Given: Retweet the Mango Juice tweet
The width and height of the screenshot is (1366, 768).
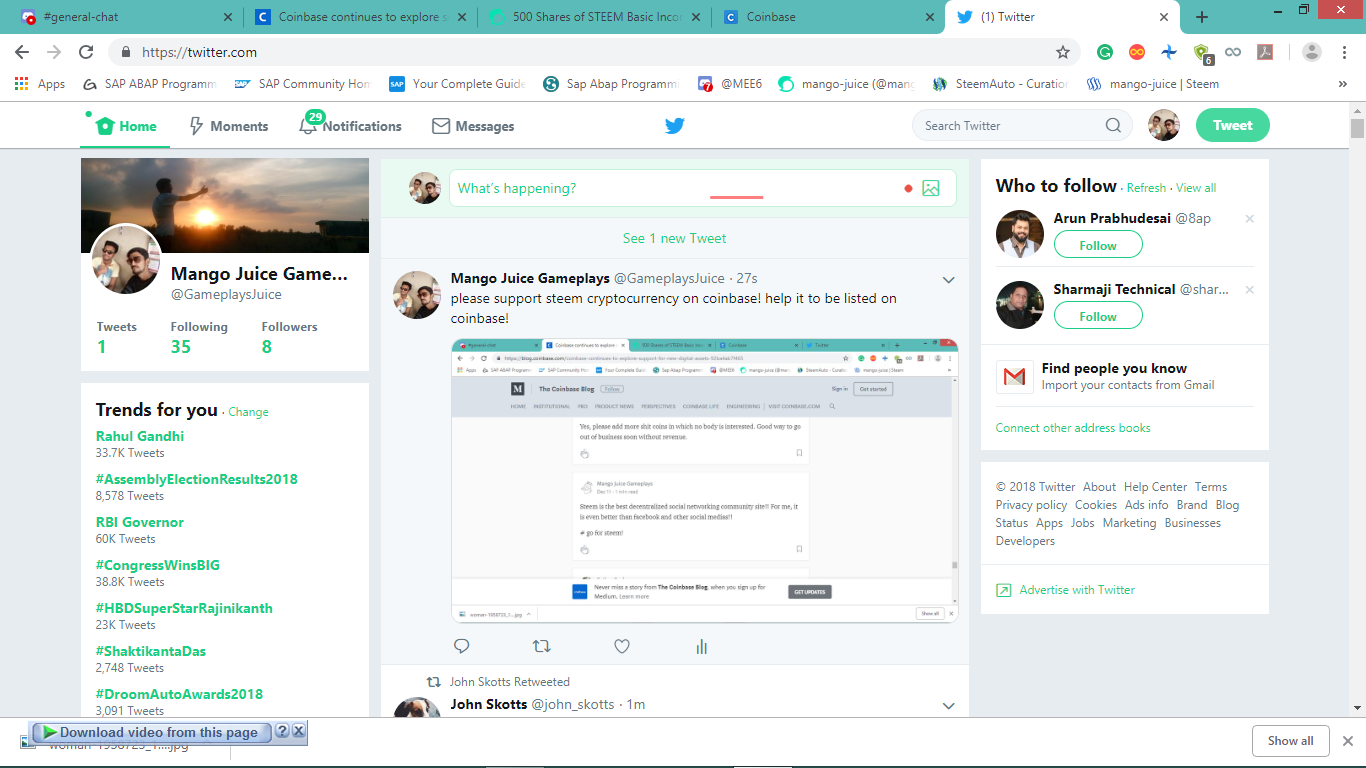Looking at the screenshot, I should 542,647.
